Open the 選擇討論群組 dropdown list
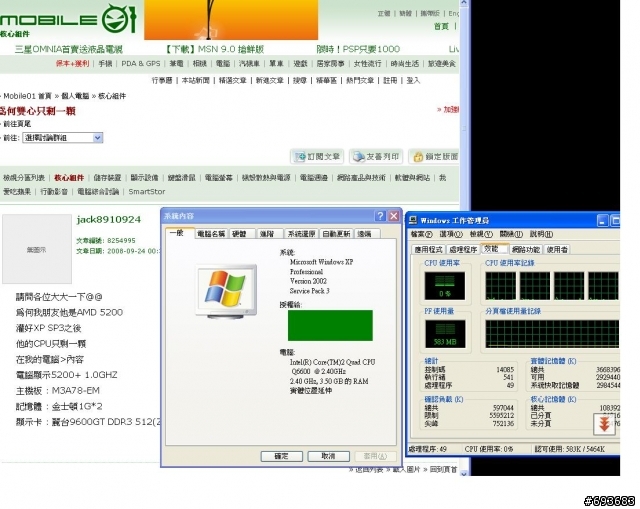 [x=62, y=138]
